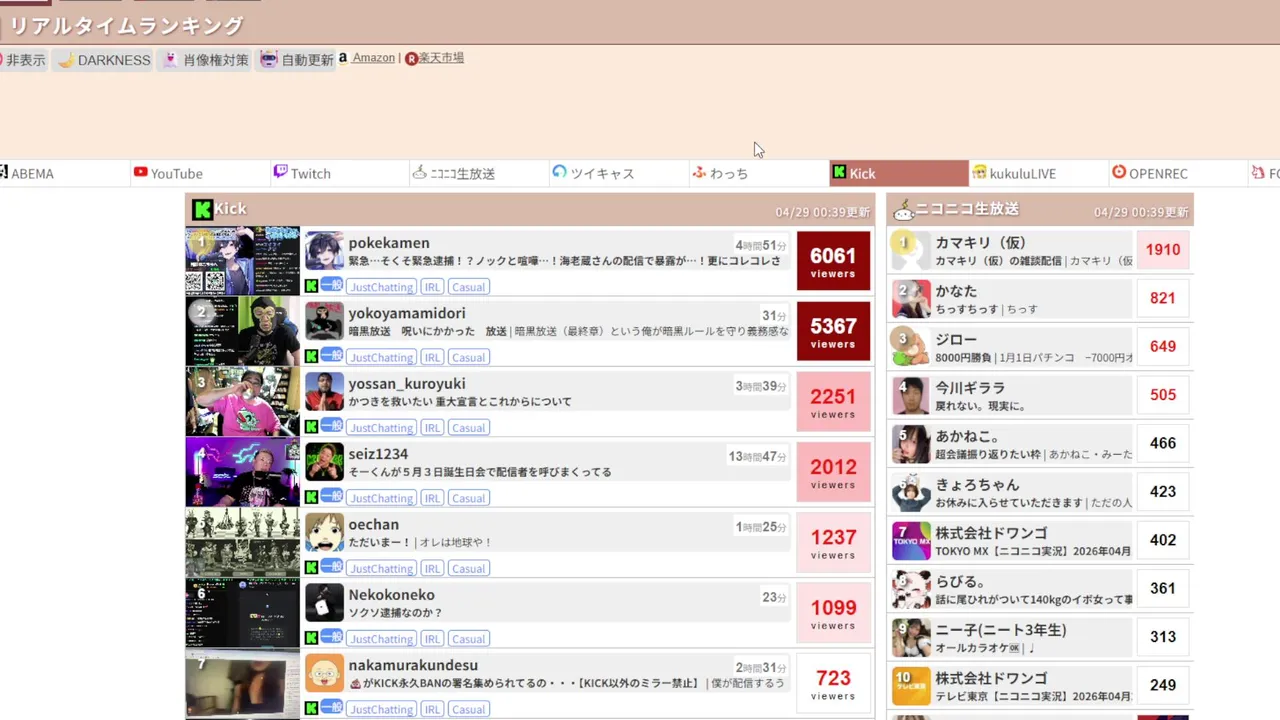Open oechan stream thumbnail
Image resolution: width=1280 pixels, height=720 pixels.
[242, 542]
